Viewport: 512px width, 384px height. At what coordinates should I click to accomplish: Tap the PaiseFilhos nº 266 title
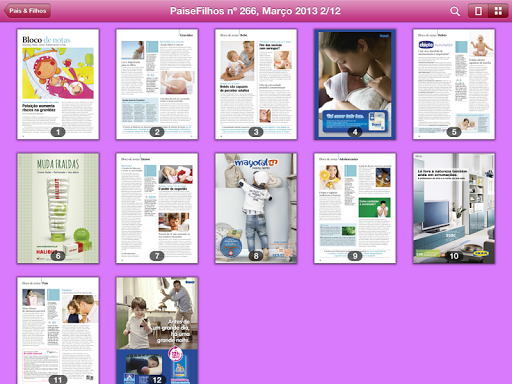tap(255, 11)
